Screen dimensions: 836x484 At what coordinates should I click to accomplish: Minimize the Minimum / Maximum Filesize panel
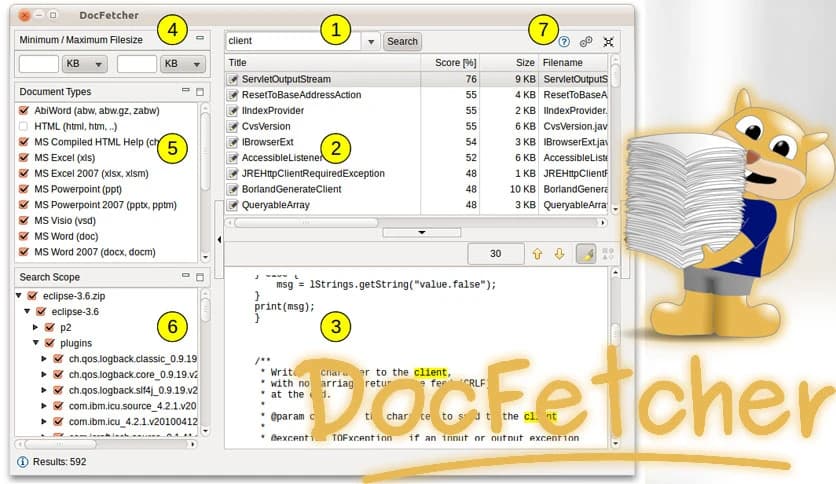tap(200, 38)
